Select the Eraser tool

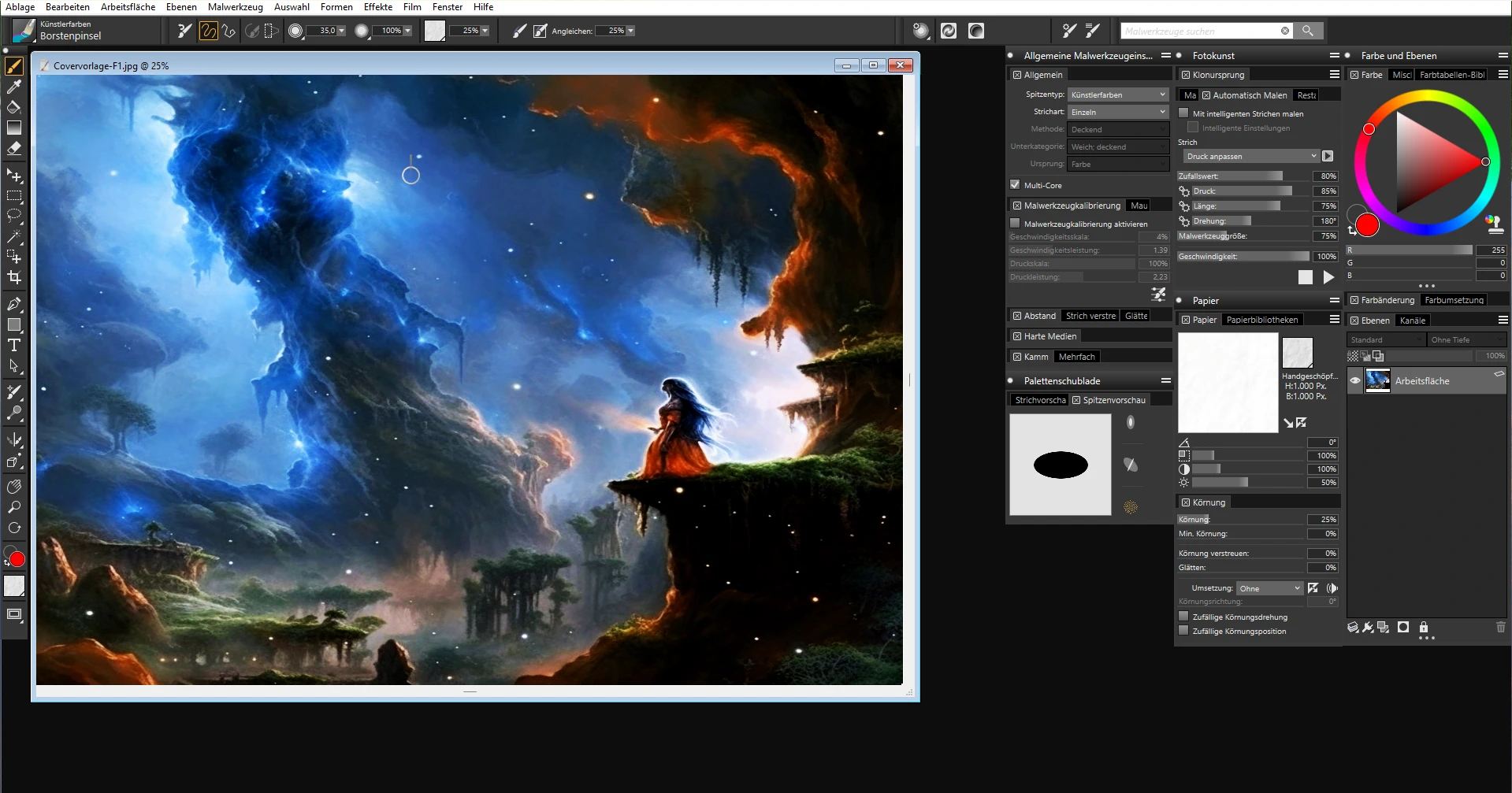tap(14, 148)
